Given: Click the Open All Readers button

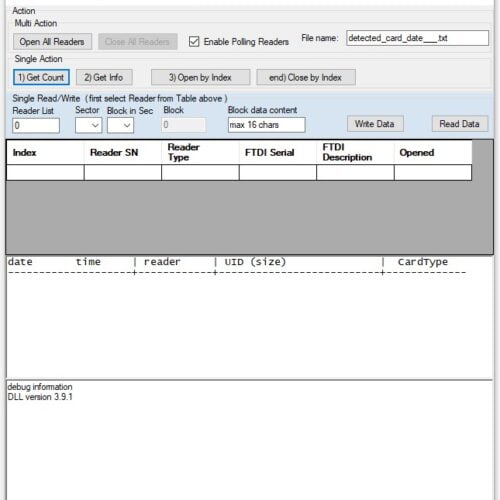Looking at the screenshot, I should pos(52,42).
